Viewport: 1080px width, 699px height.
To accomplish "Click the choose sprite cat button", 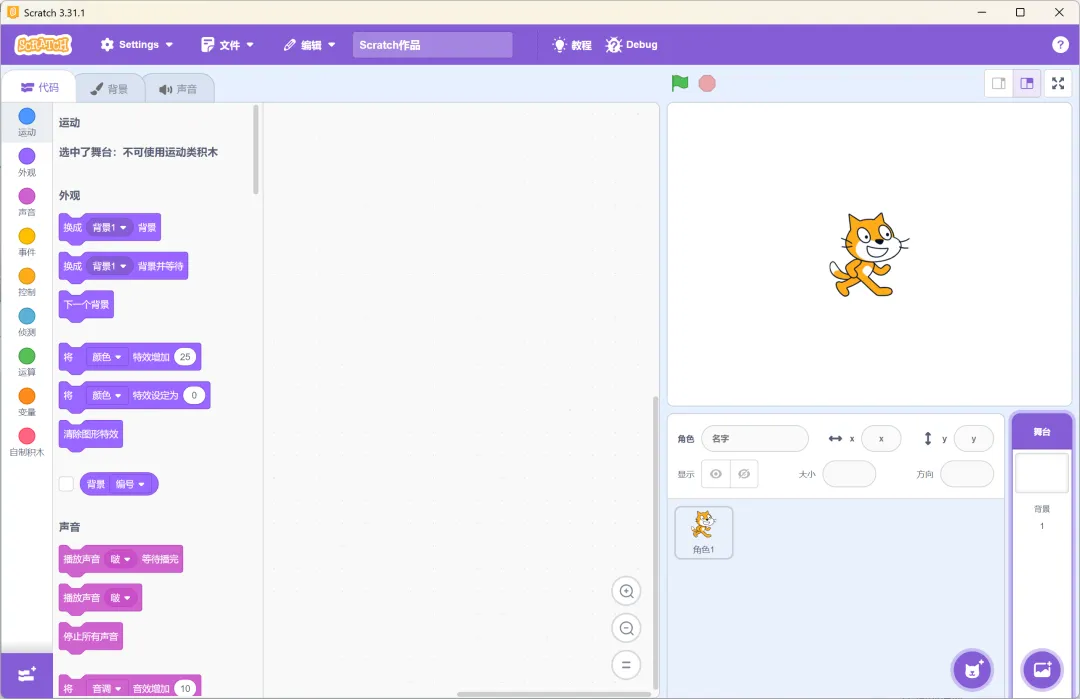I will coord(973,669).
